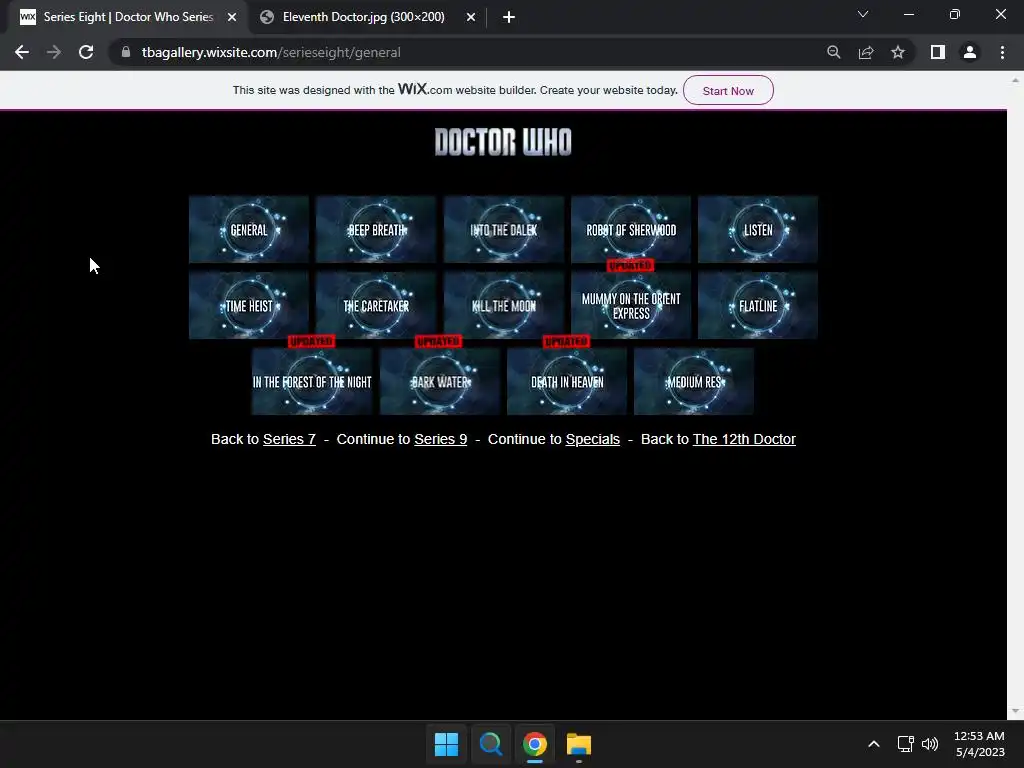The image size is (1024, 768).
Task: Open the Death in Heaven thumbnail
Action: [567, 381]
